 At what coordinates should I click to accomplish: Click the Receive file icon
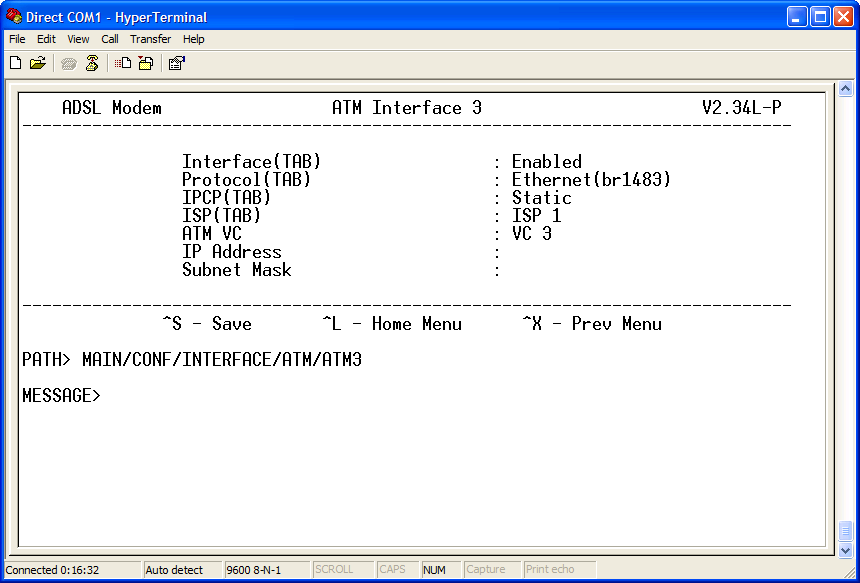pos(144,62)
